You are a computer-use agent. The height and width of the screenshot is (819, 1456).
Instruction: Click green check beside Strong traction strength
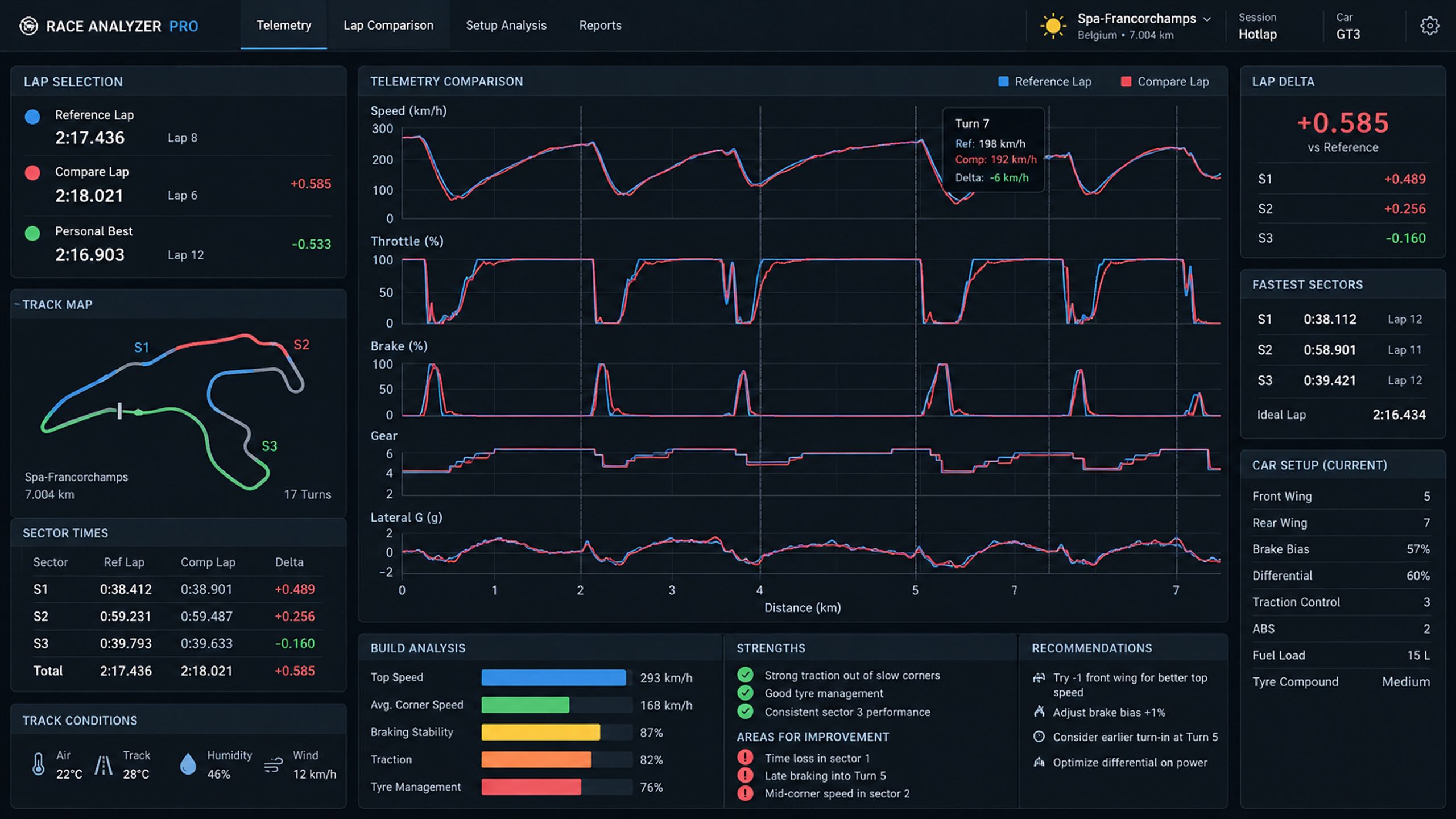pyautogui.click(x=745, y=675)
